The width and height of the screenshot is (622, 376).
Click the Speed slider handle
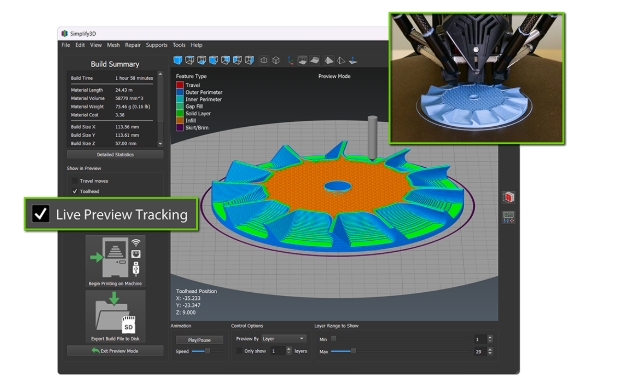pos(207,351)
